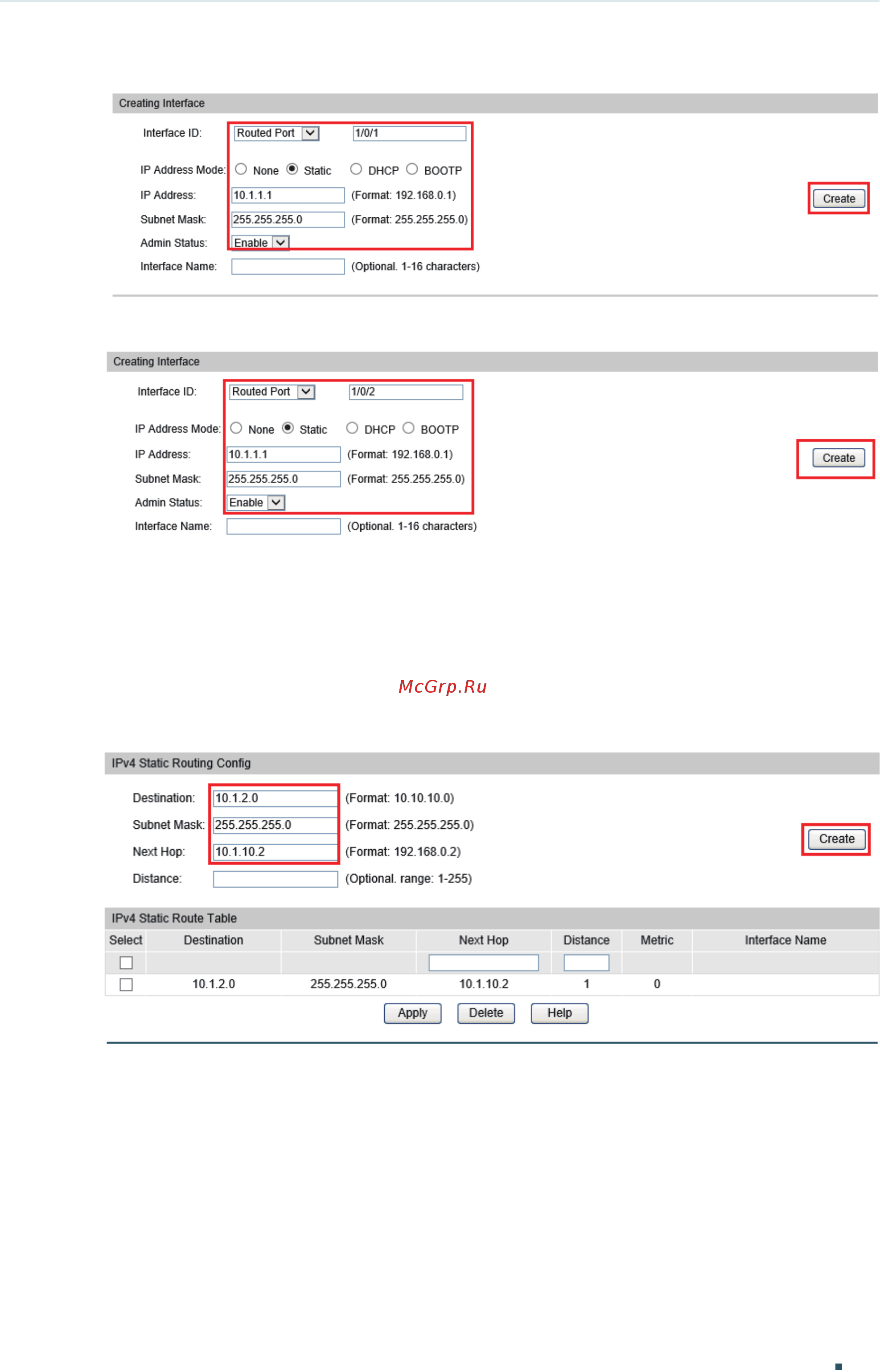Image resolution: width=880 pixels, height=1372 pixels.
Task: Select None IP mode in first form
Action: point(241,169)
